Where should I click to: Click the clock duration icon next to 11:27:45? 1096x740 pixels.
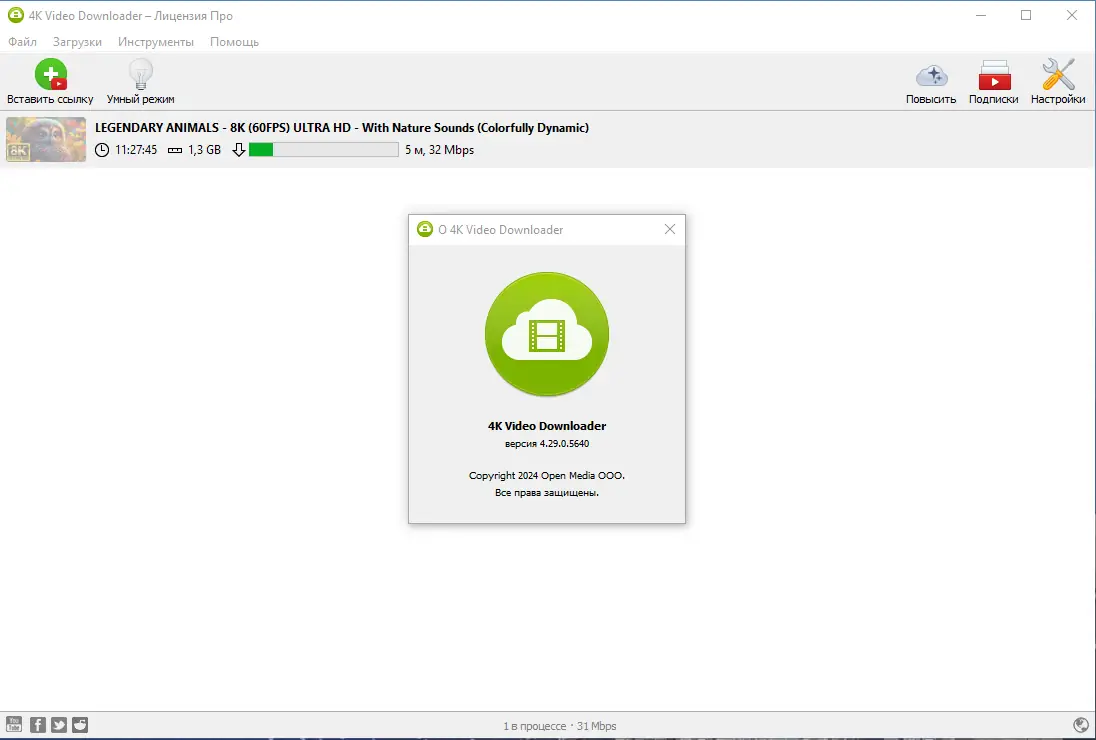coord(102,150)
